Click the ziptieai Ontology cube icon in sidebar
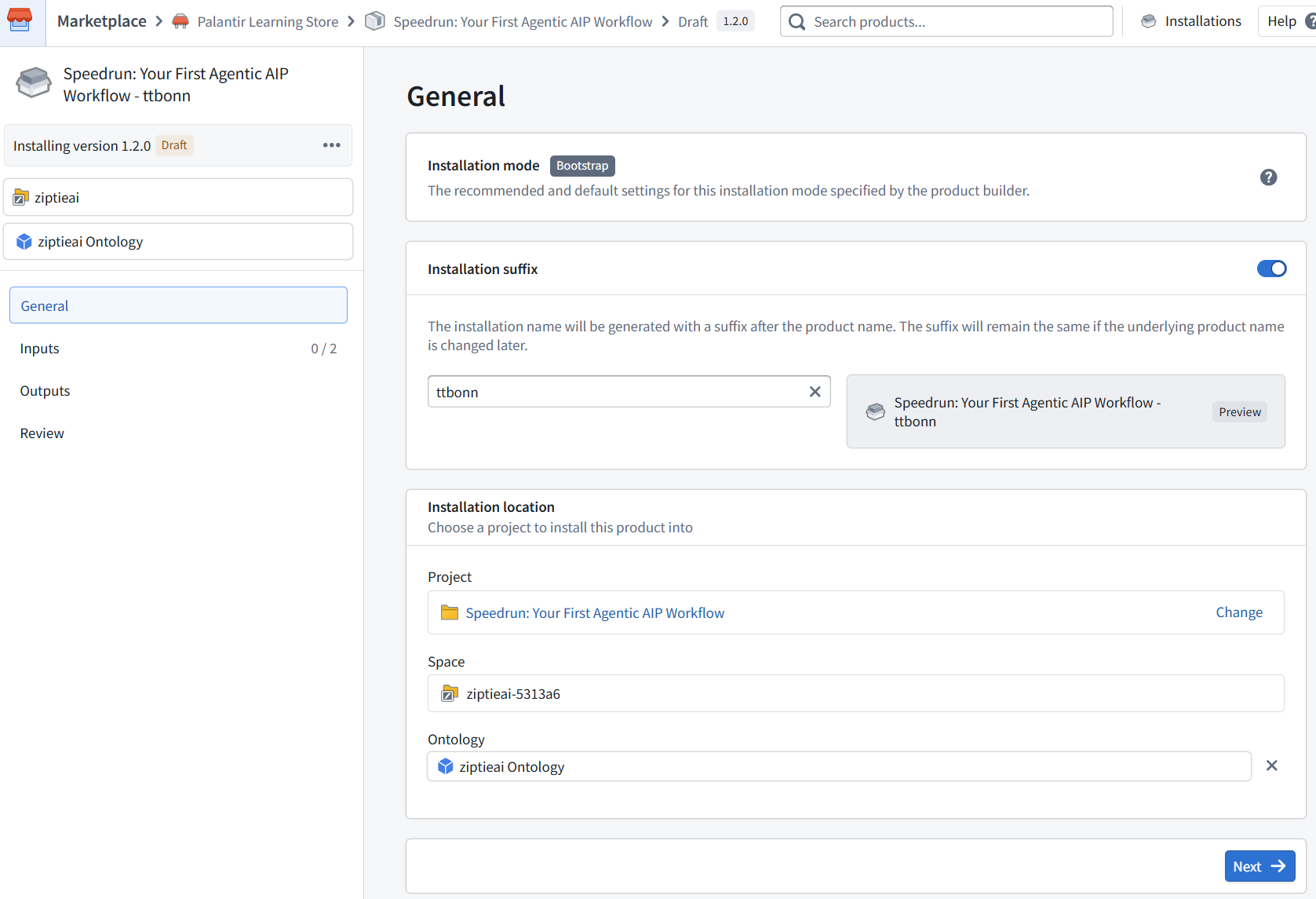Image resolution: width=1316 pixels, height=899 pixels. click(24, 242)
